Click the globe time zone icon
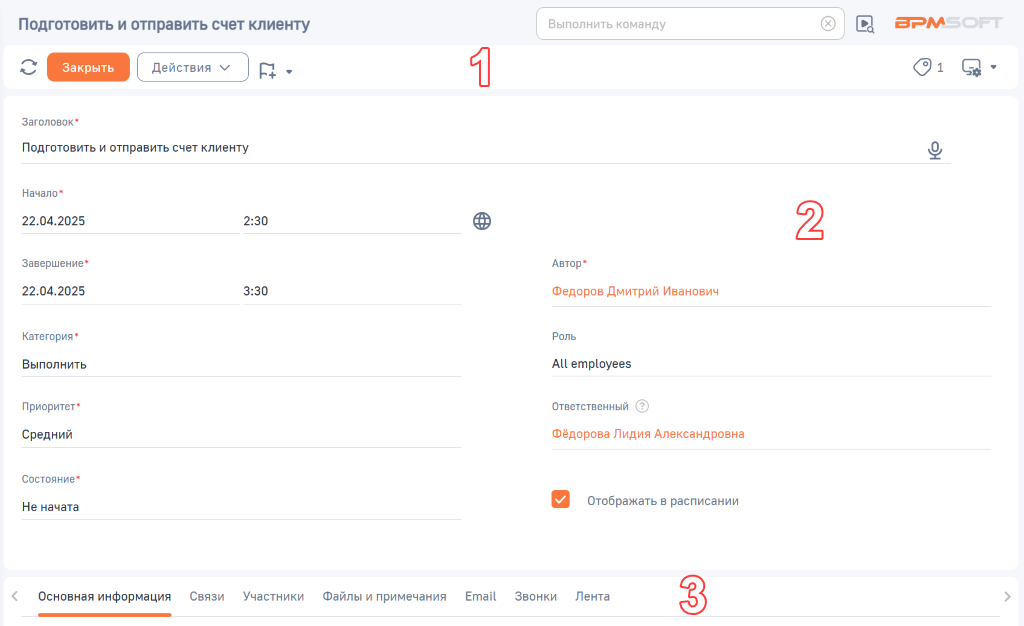 [x=482, y=221]
